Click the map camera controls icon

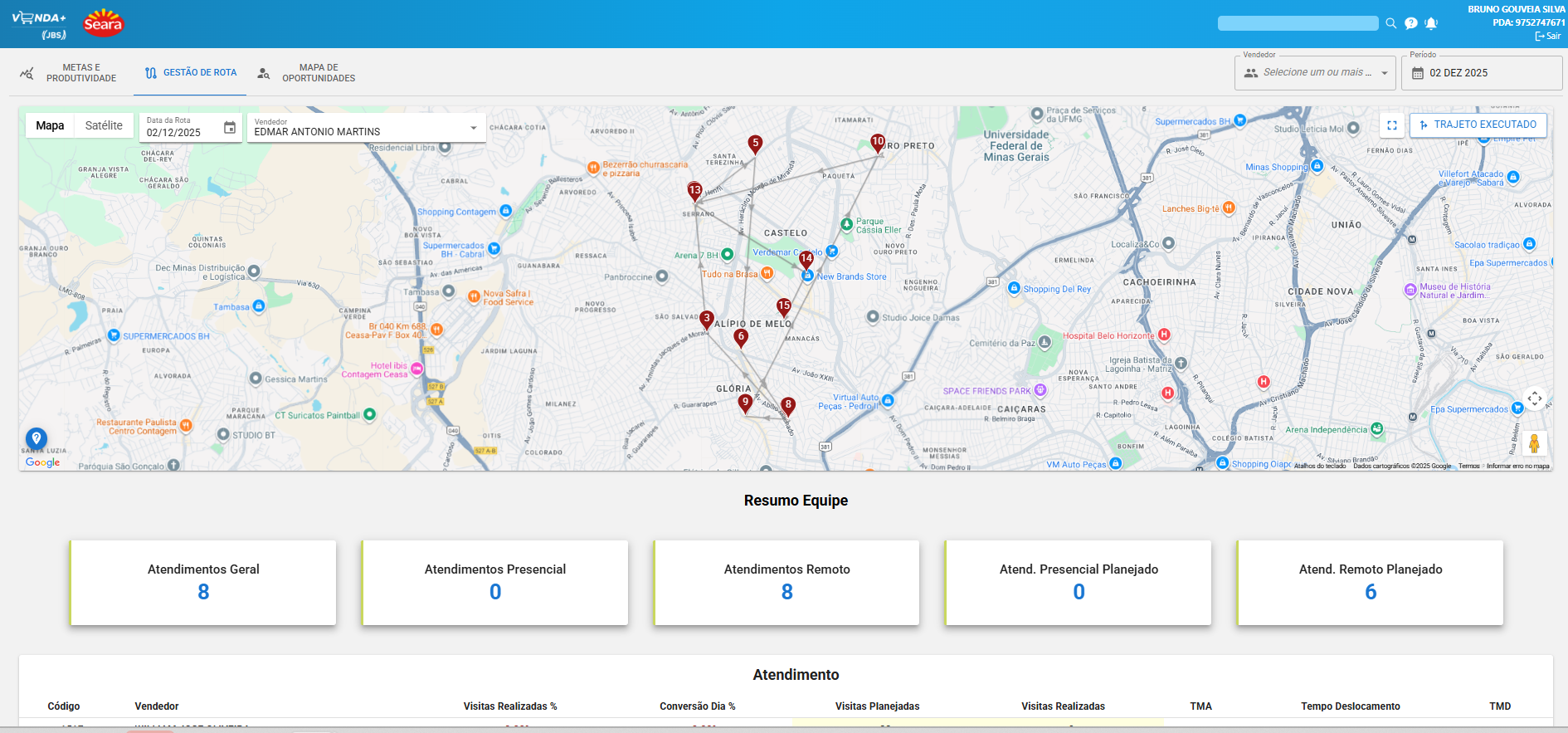pos(1534,398)
